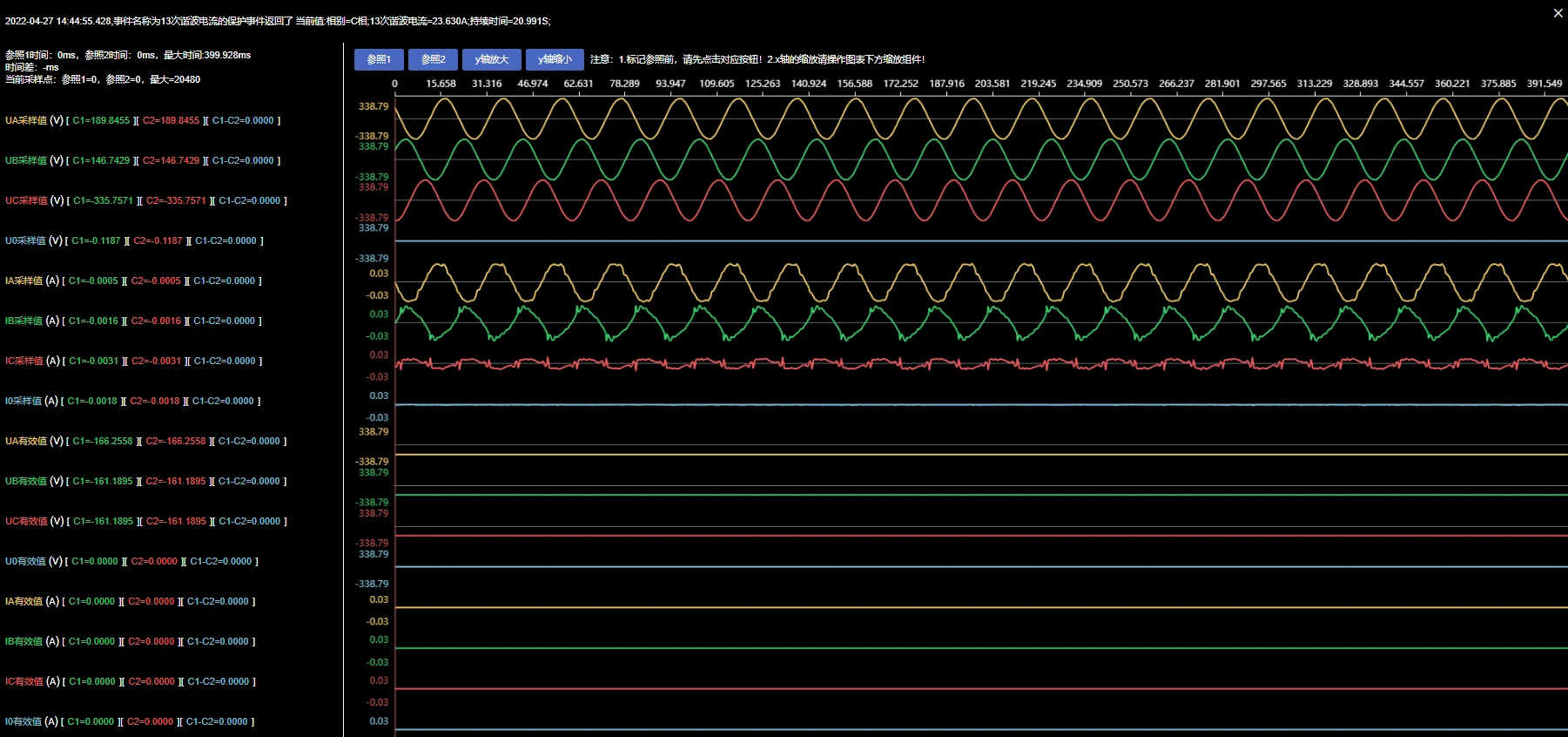Screen dimensions: 1568x737
Task: Click the 187.916 time axis tick
Action: click(x=946, y=84)
